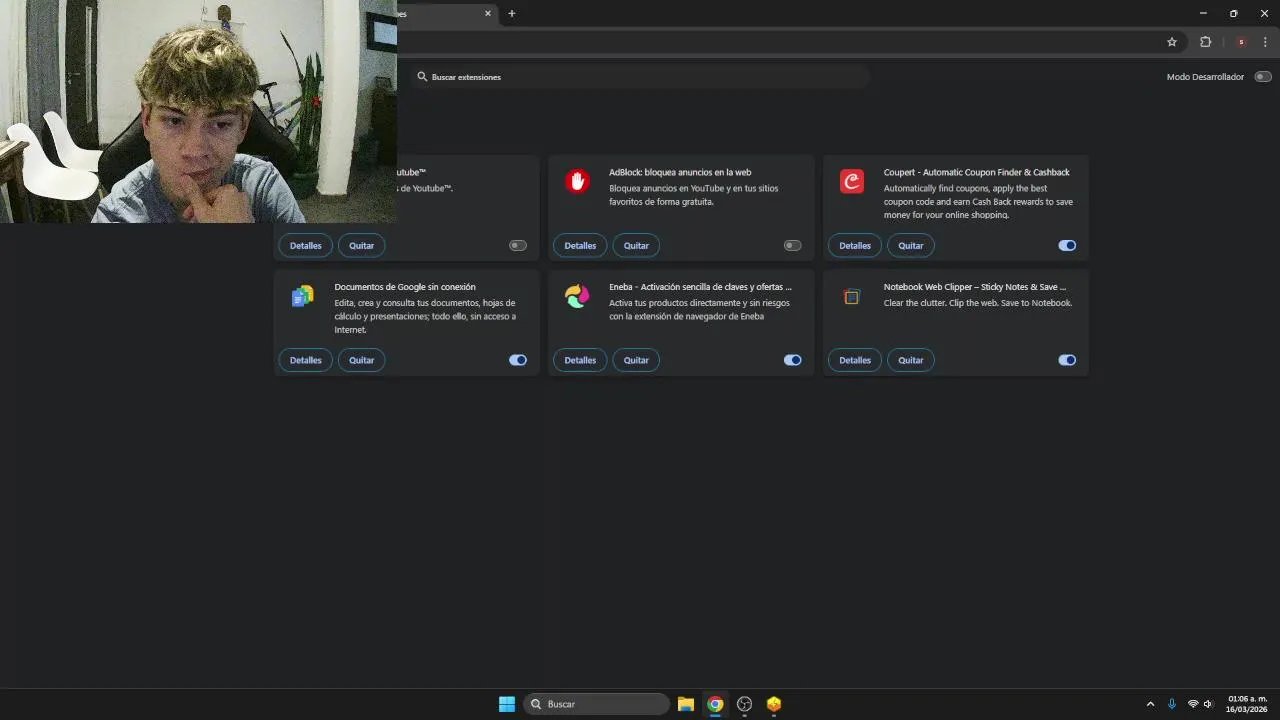Click the Google Docs offline extension icon
This screenshot has width=1280, height=720.
coord(302,296)
